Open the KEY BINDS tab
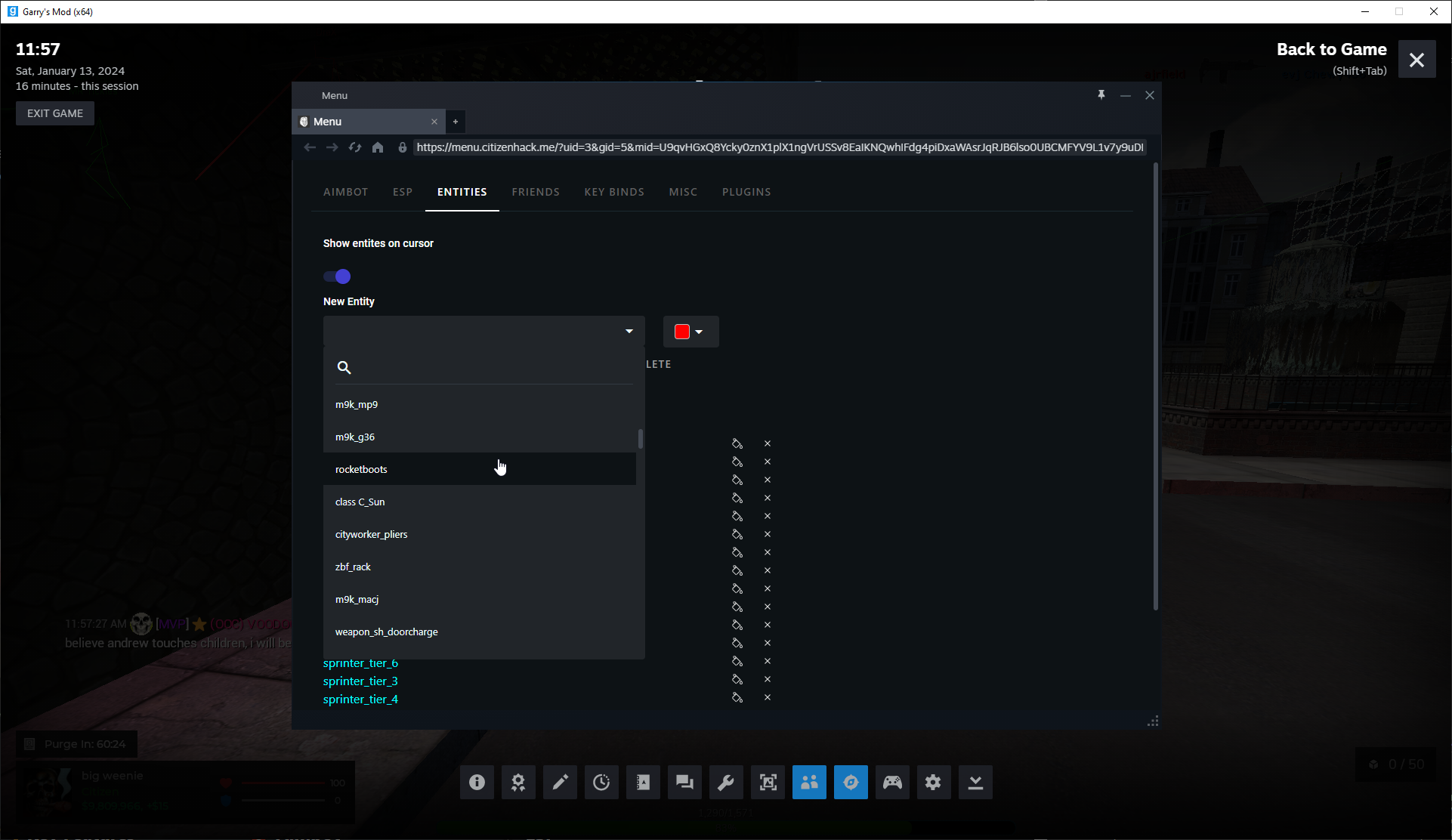 (613, 192)
